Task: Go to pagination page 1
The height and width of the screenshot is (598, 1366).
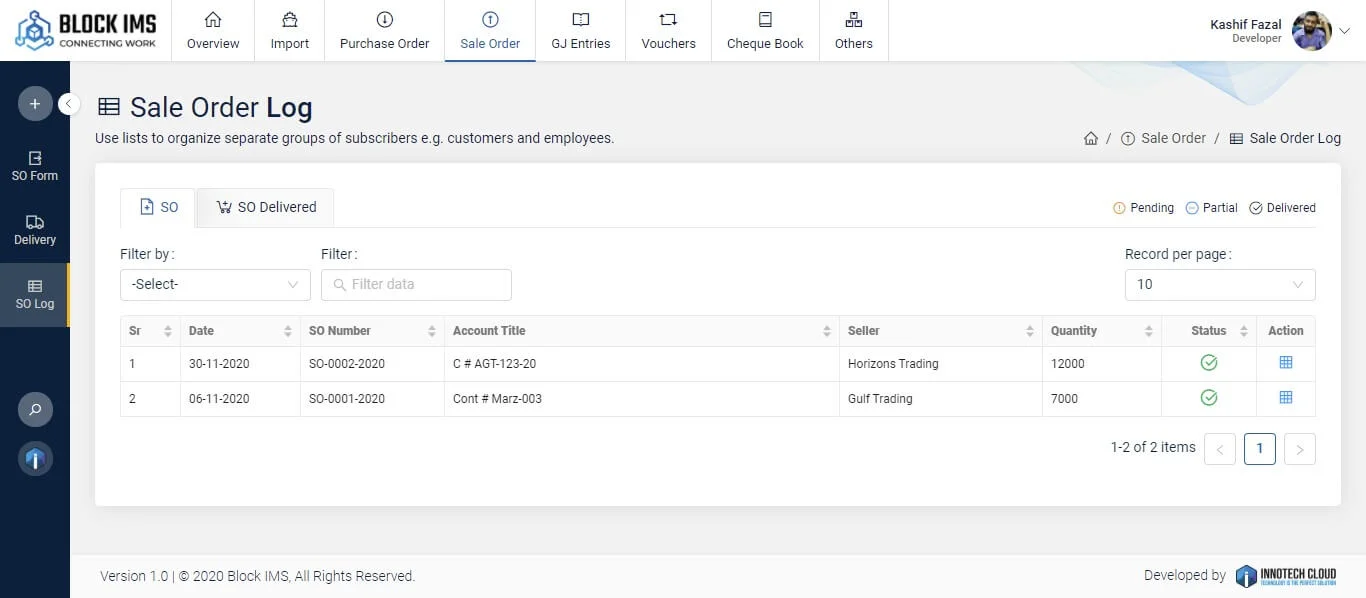Action: [1259, 449]
